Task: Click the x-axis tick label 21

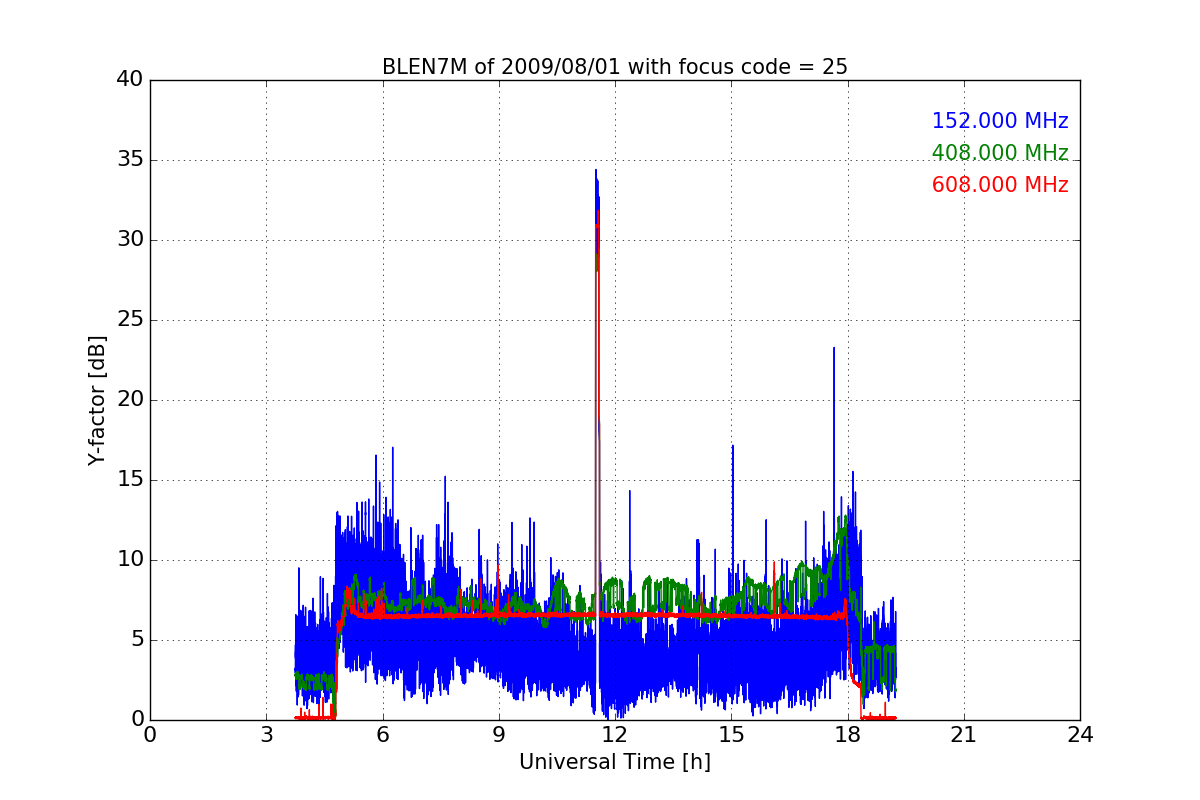Action: (x=964, y=735)
